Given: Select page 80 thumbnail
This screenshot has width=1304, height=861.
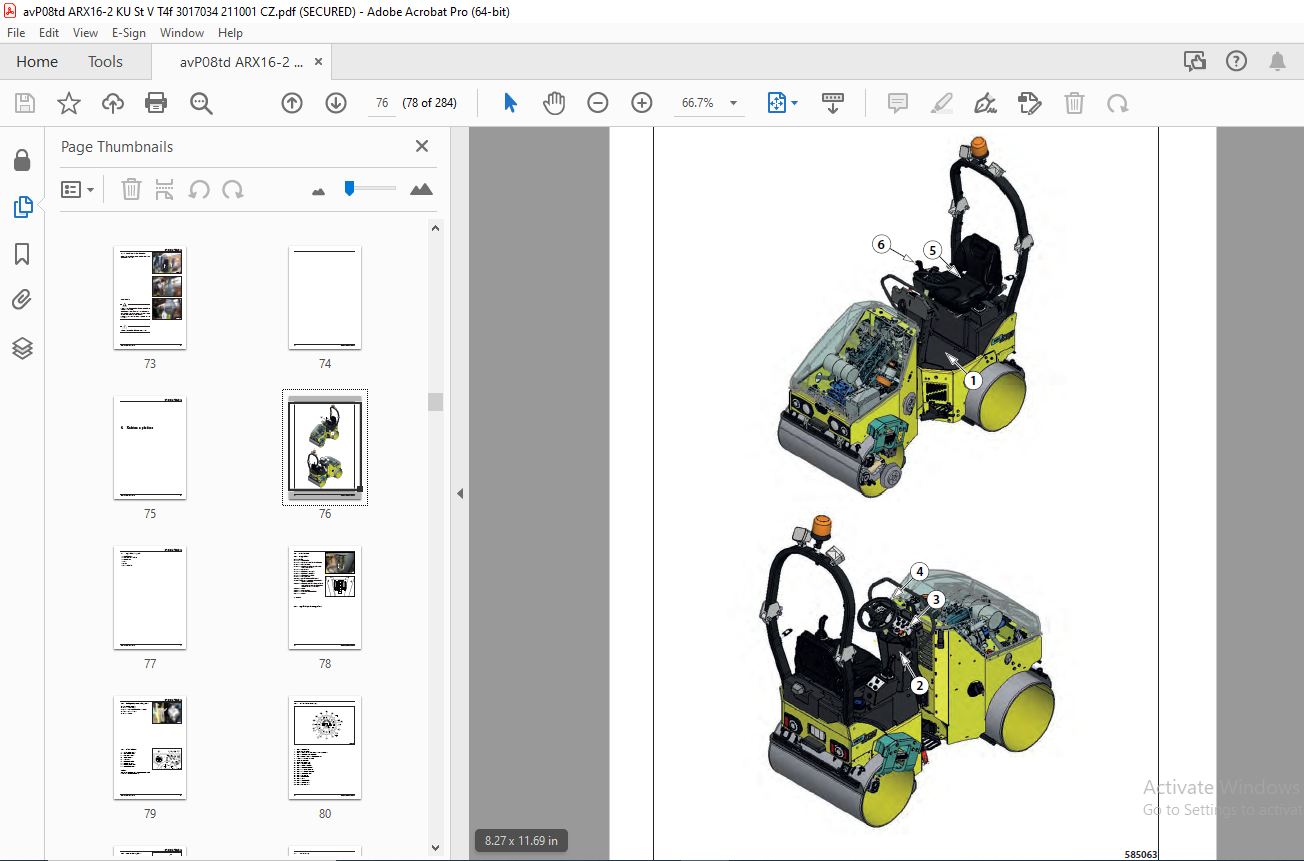Looking at the screenshot, I should [x=325, y=749].
